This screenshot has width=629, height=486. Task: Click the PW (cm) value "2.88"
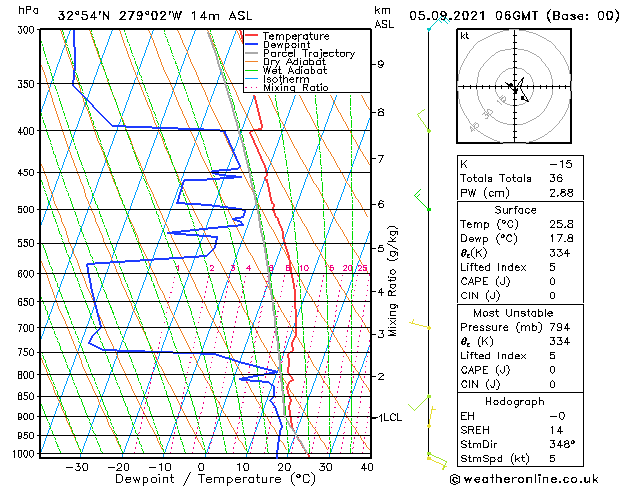[x=561, y=193]
